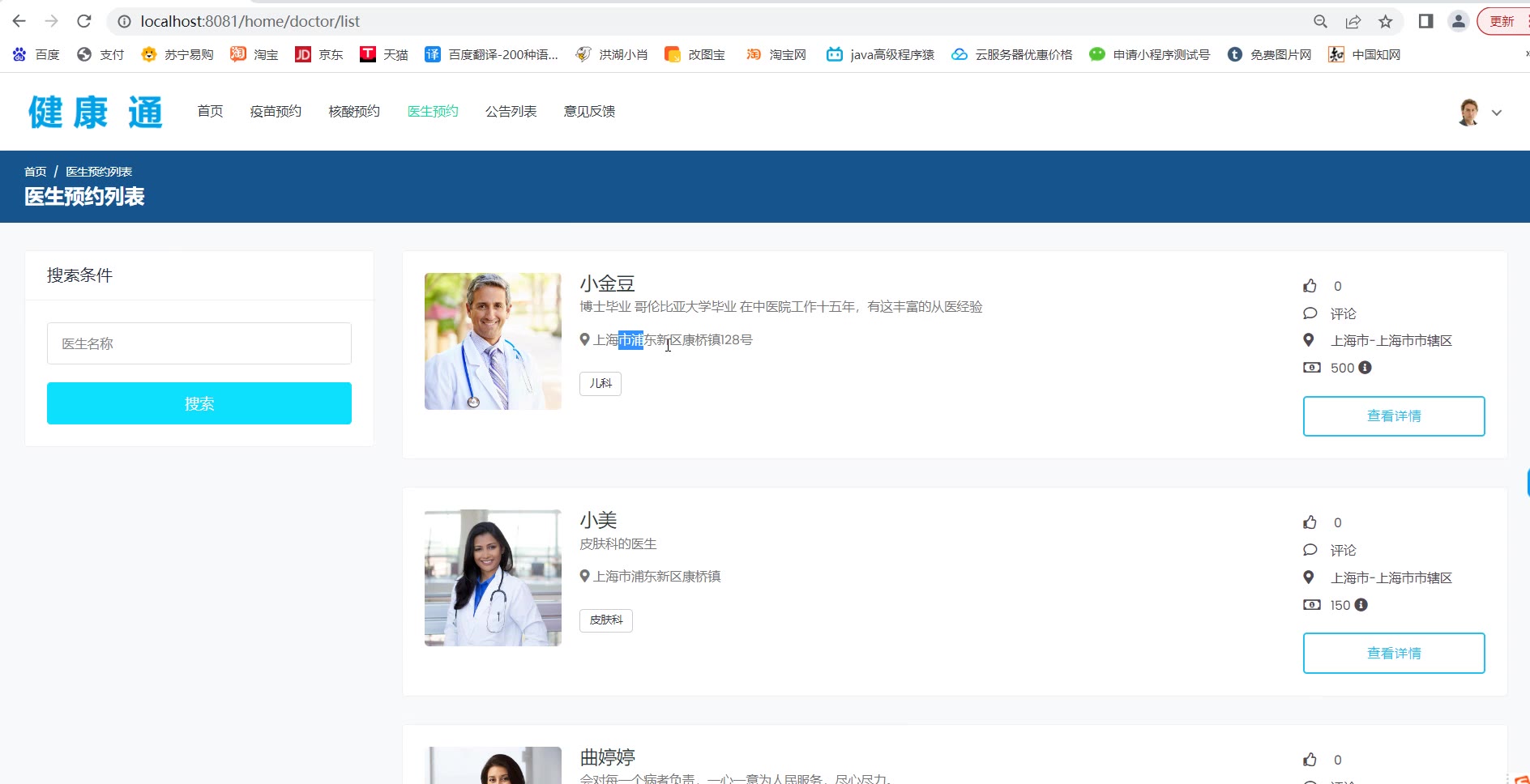
Task: Open the 中国知网 bookmark
Action: click(1364, 54)
